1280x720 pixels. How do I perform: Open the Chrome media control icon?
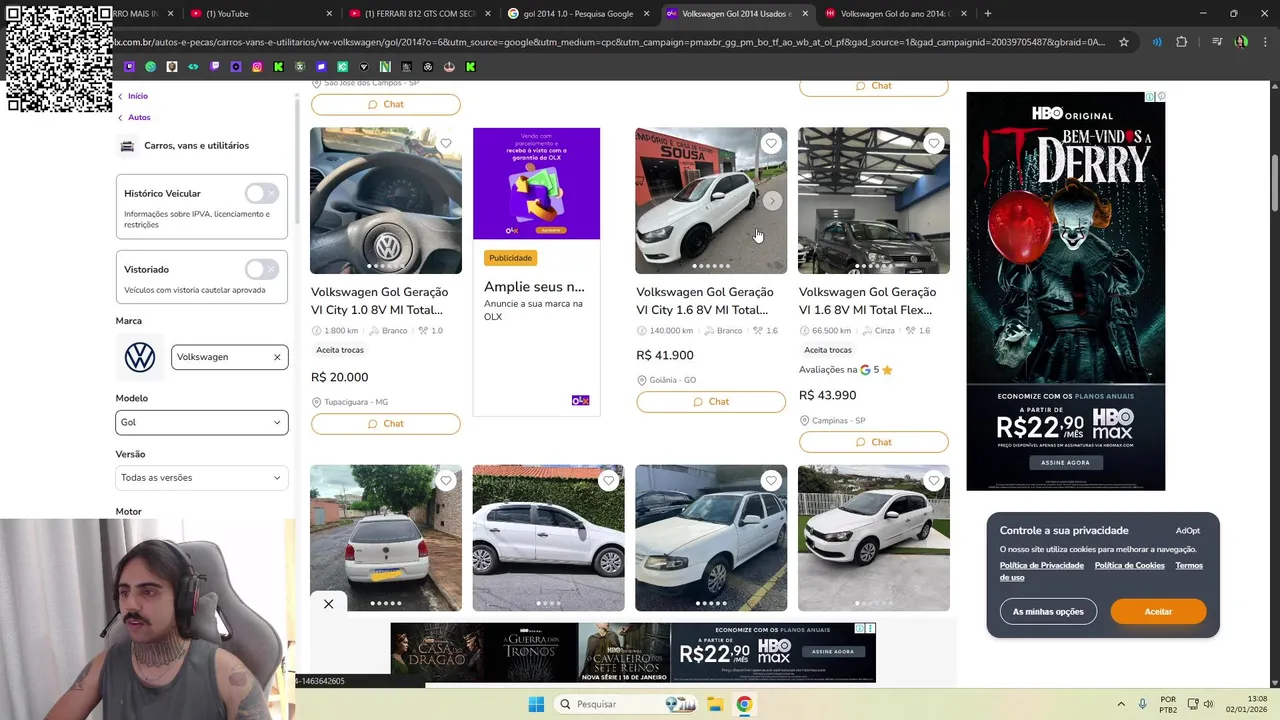pos(1217,42)
